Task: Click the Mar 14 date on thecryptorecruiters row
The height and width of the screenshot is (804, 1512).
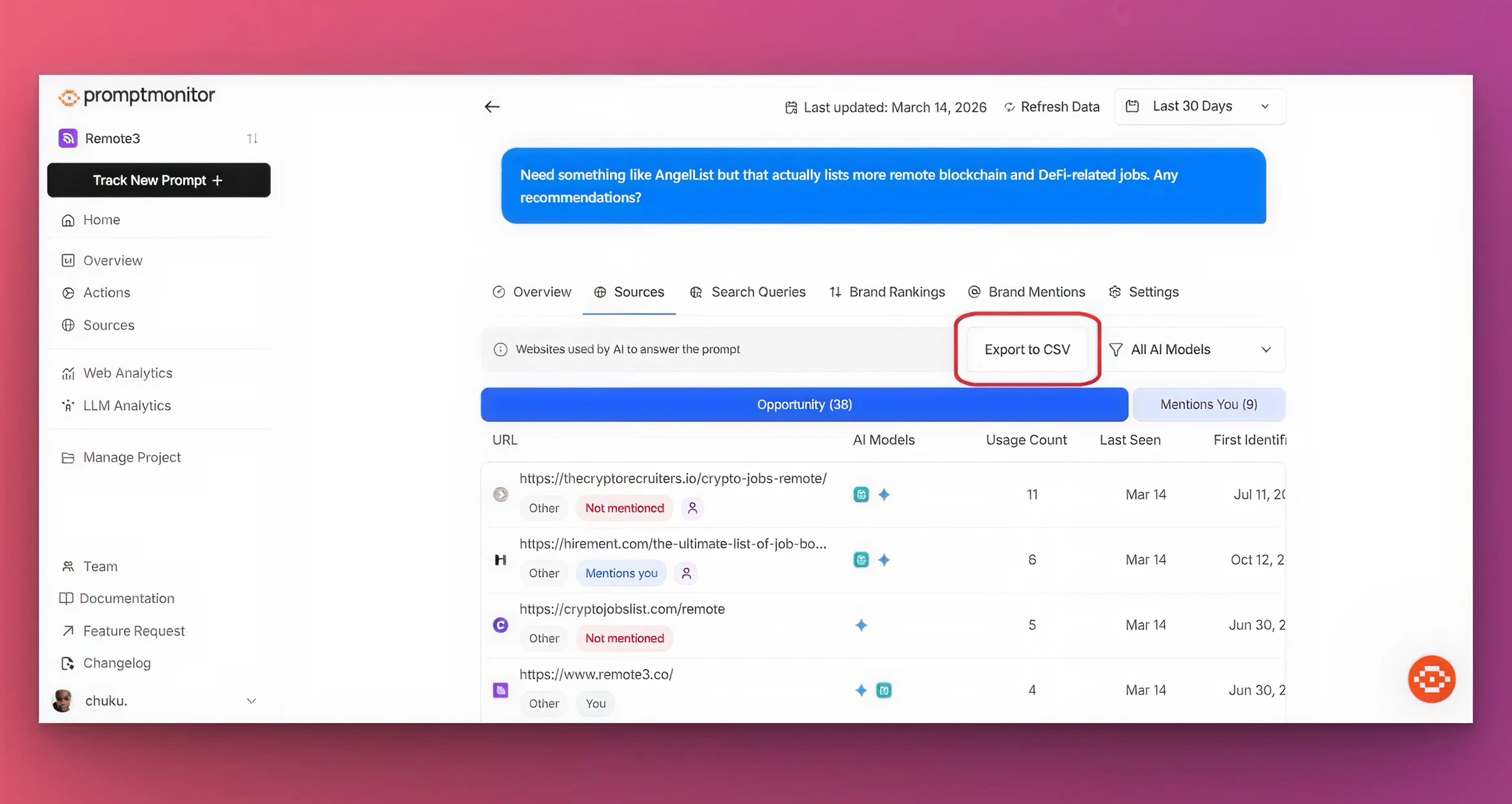Action: pyautogui.click(x=1146, y=495)
